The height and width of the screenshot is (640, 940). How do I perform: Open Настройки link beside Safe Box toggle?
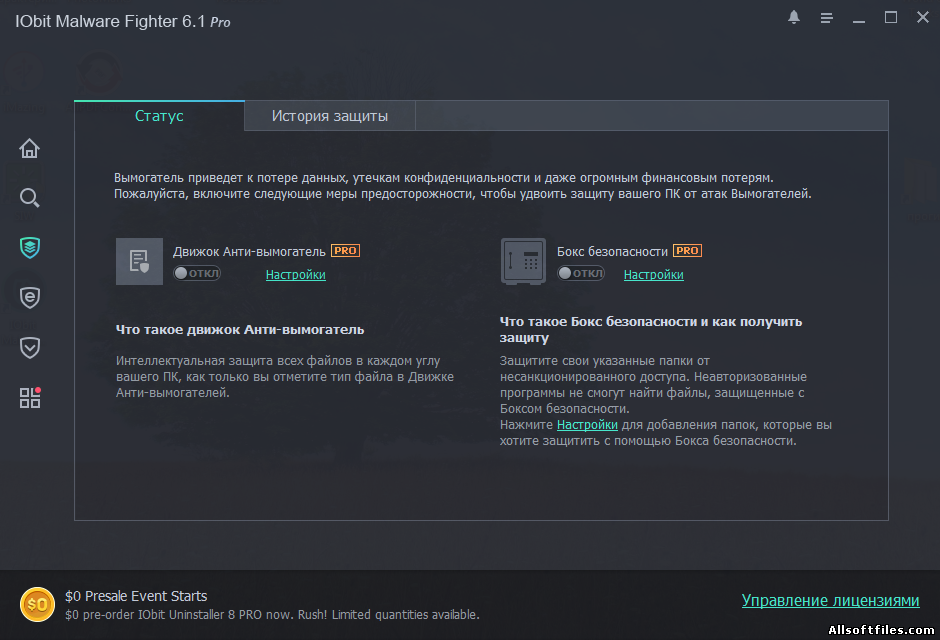click(653, 274)
